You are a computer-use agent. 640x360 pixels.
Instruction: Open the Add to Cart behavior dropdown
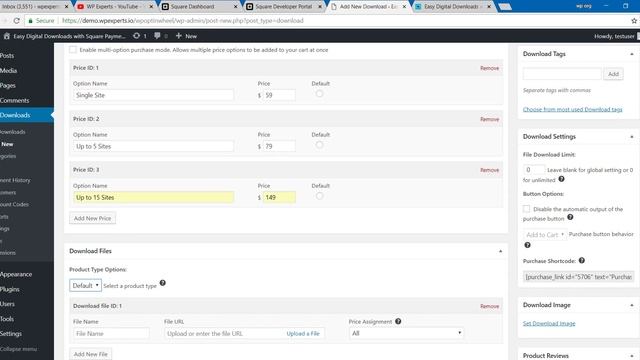[545, 235]
